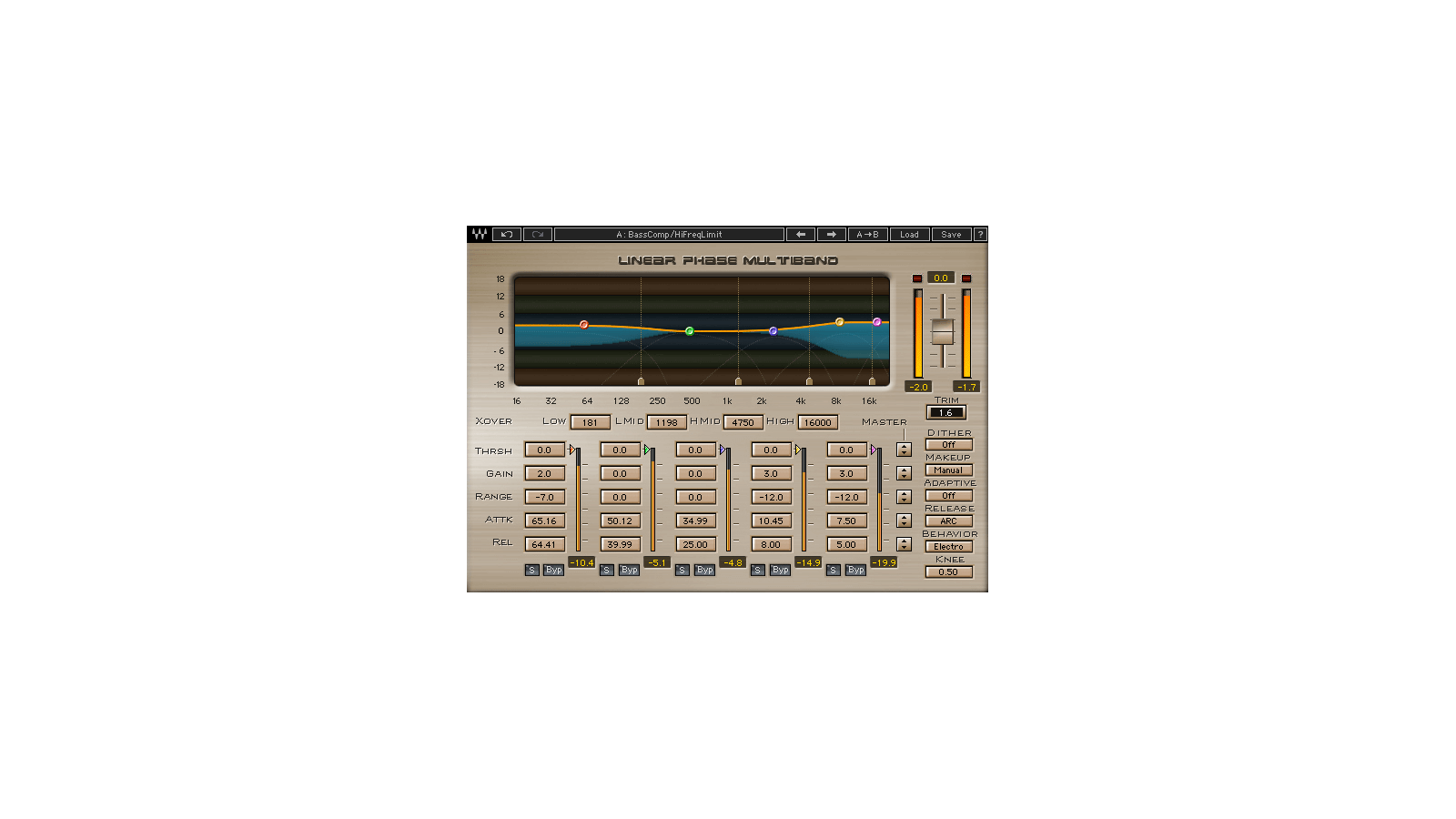Viewport: 1456px width, 819px height.
Task: Bypass band 1 with its Byp button
Action: (x=554, y=570)
